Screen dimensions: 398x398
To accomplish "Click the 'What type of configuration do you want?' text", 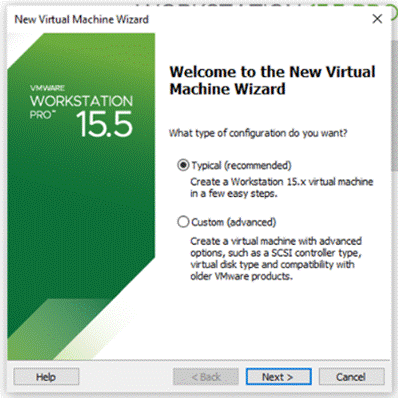I will pyautogui.click(x=258, y=133).
